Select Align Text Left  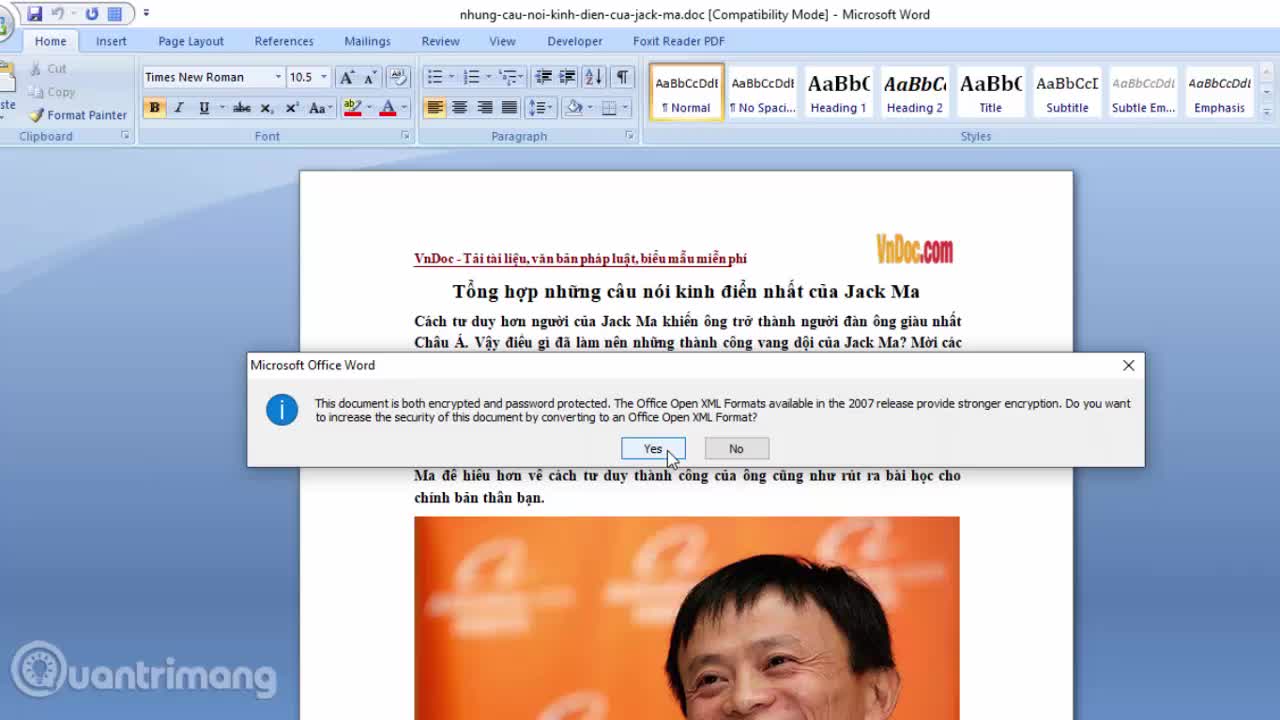click(435, 107)
